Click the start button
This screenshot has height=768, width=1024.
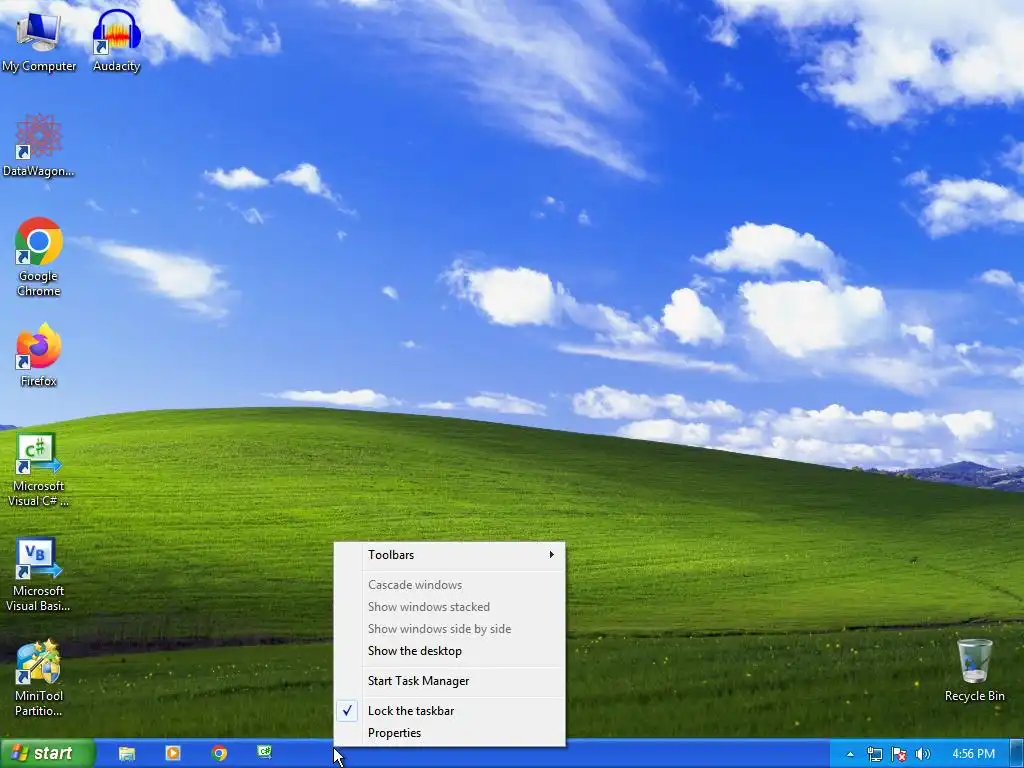pos(47,754)
